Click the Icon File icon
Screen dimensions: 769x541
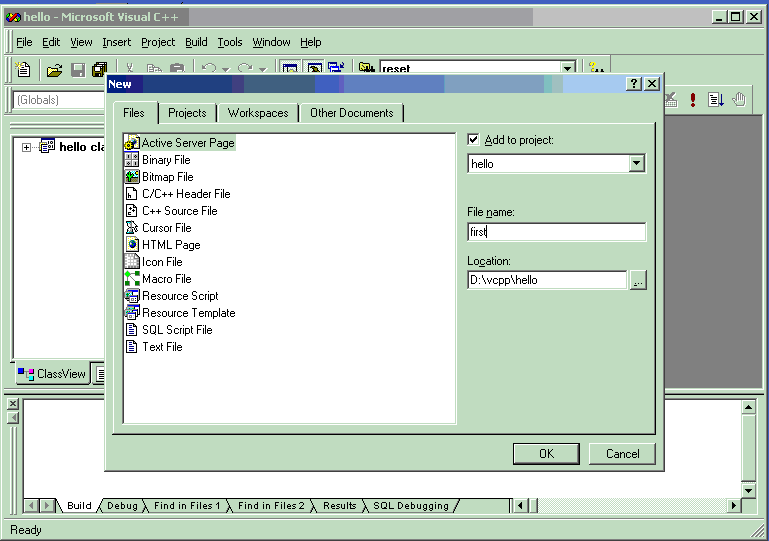132,261
